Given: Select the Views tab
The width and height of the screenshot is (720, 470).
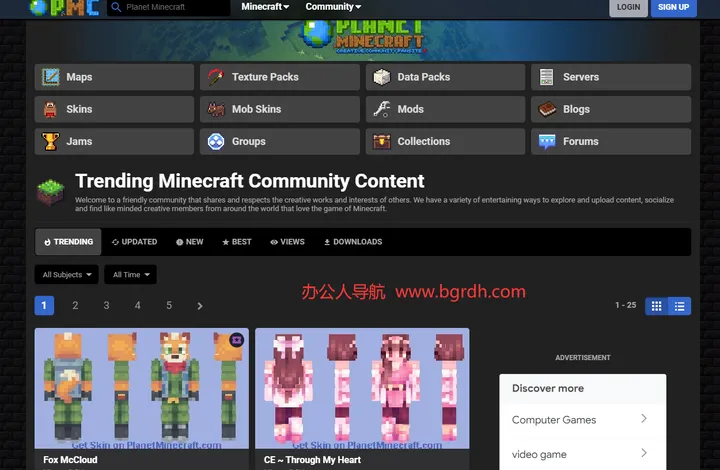Looking at the screenshot, I should [x=287, y=242].
